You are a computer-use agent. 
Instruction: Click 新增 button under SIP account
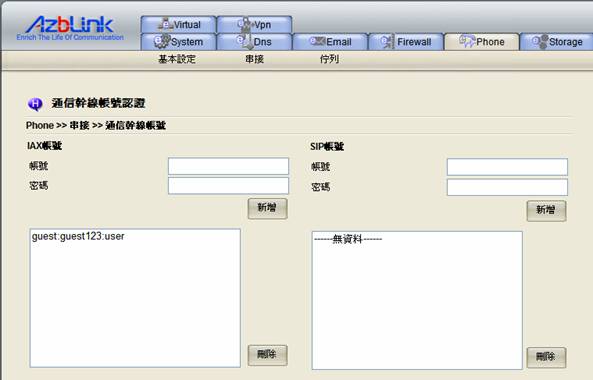[546, 211]
